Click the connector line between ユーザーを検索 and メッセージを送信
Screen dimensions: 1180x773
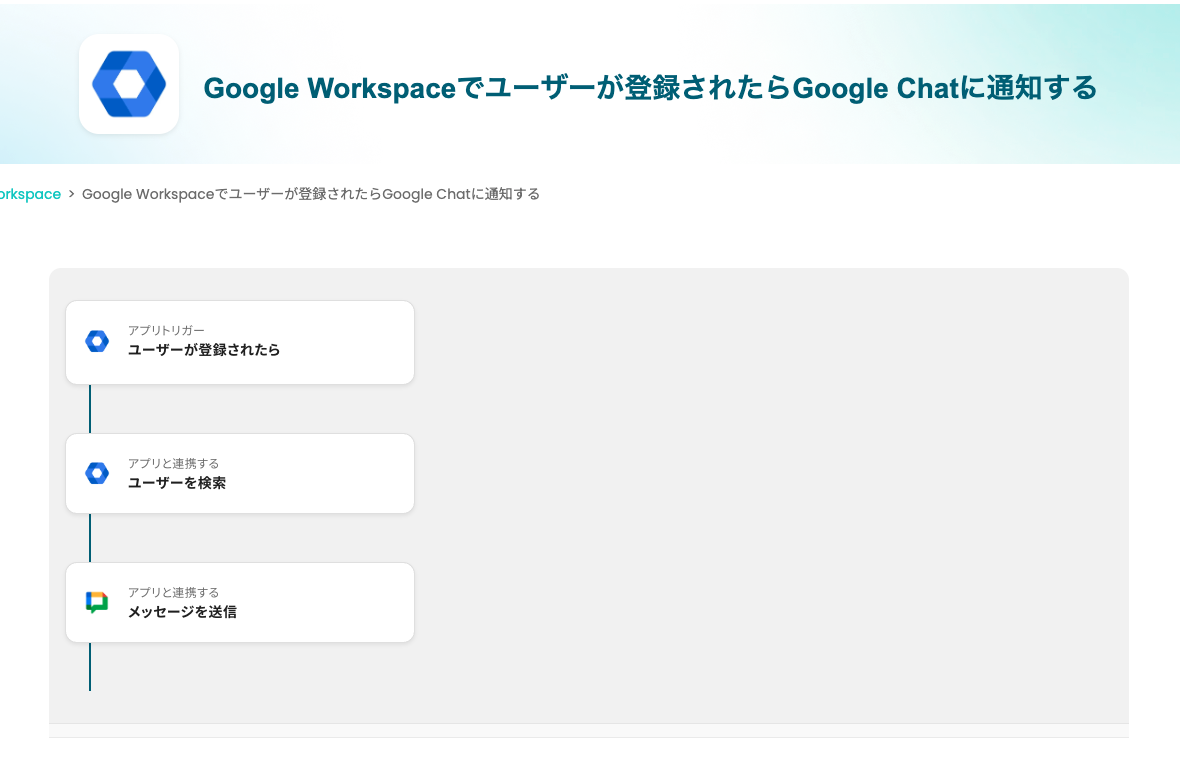[x=90, y=538]
